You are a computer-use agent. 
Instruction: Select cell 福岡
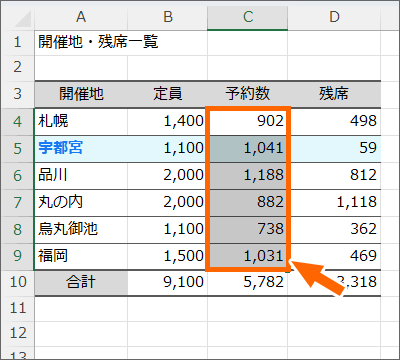[x=81, y=256]
